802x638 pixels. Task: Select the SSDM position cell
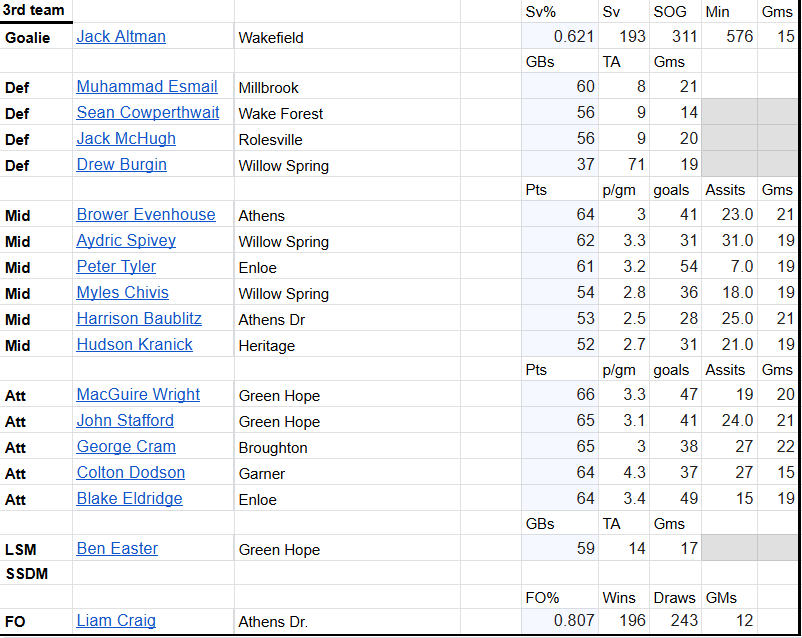[x=36, y=574]
